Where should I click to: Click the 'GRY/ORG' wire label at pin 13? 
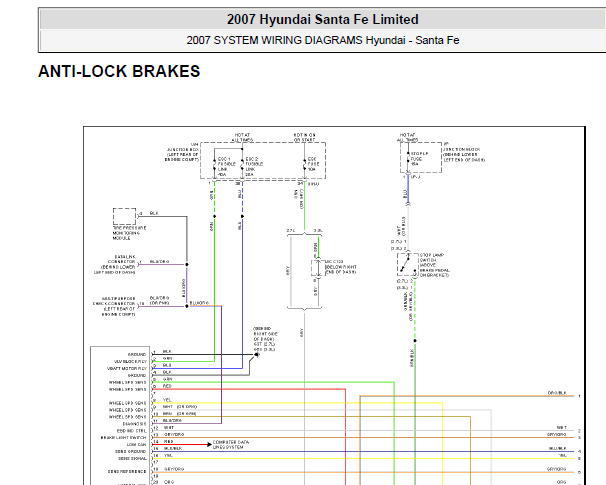click(x=174, y=434)
